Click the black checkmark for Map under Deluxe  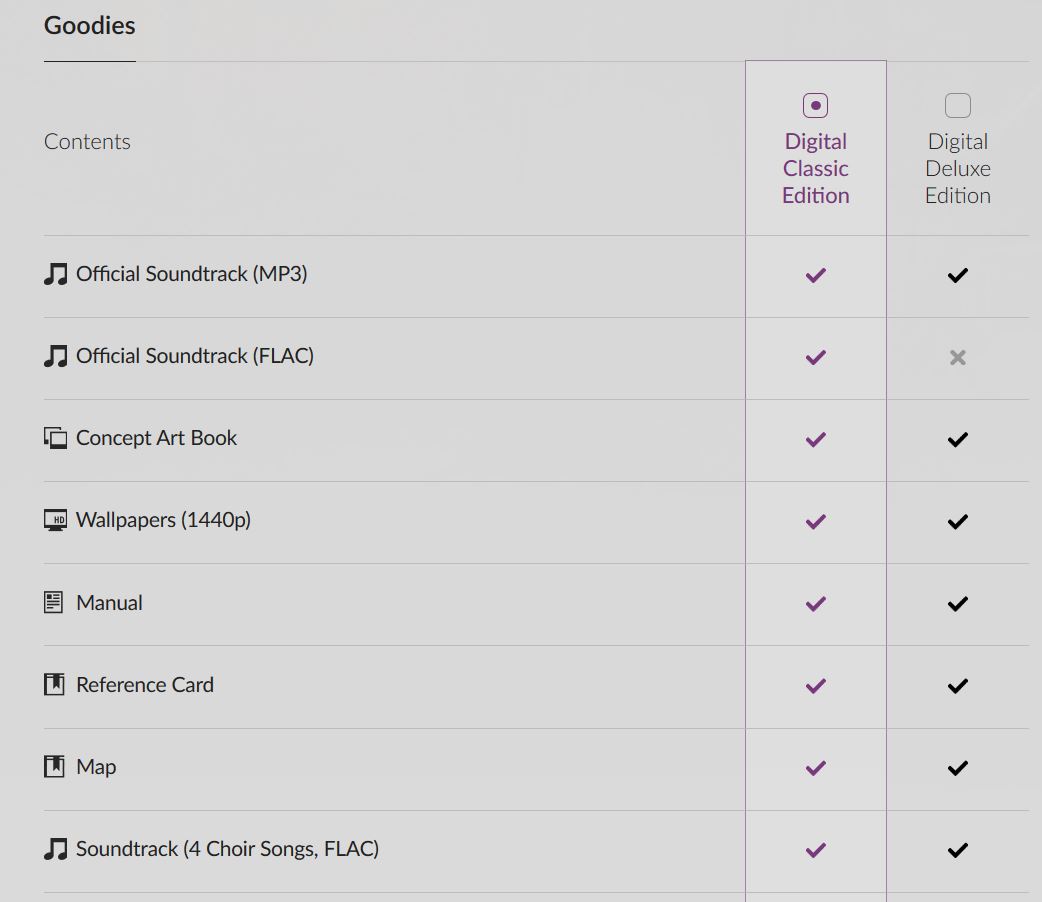click(x=958, y=768)
